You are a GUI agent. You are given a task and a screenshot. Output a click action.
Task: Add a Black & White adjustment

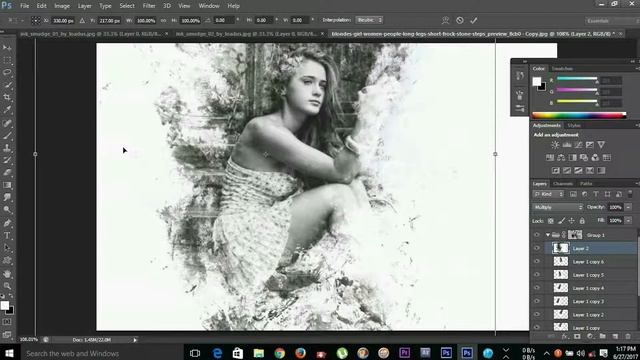coord(573,158)
